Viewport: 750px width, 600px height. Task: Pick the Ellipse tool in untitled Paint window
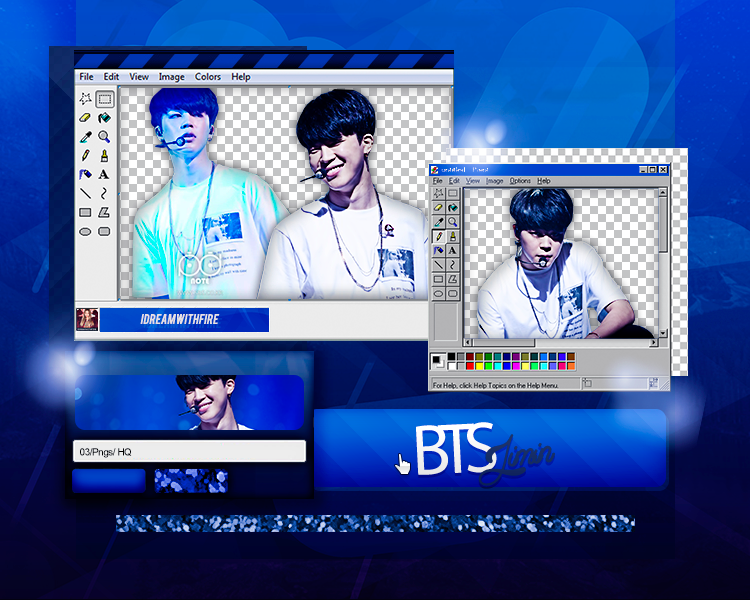pyautogui.click(x=439, y=294)
